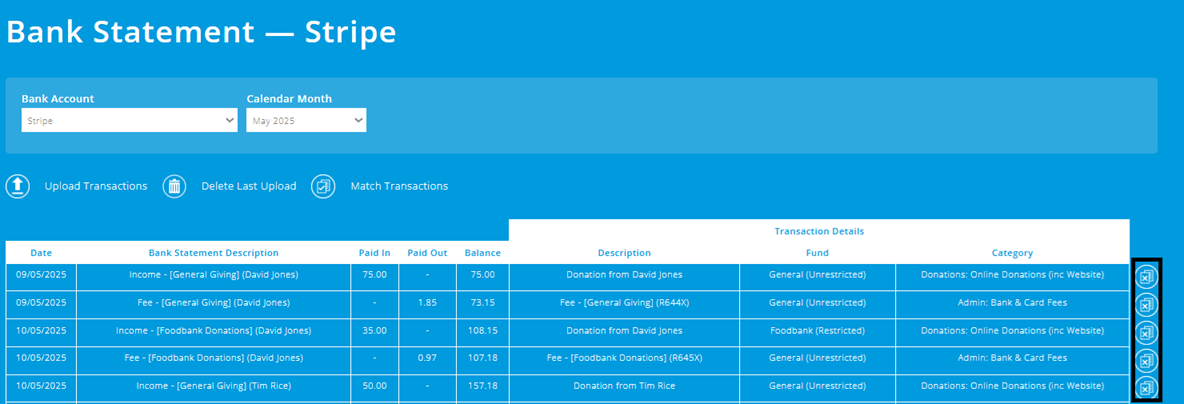Click the 'Foodbank (Restricted)' fund cell
This screenshot has width=1184, height=404.
tap(818, 331)
